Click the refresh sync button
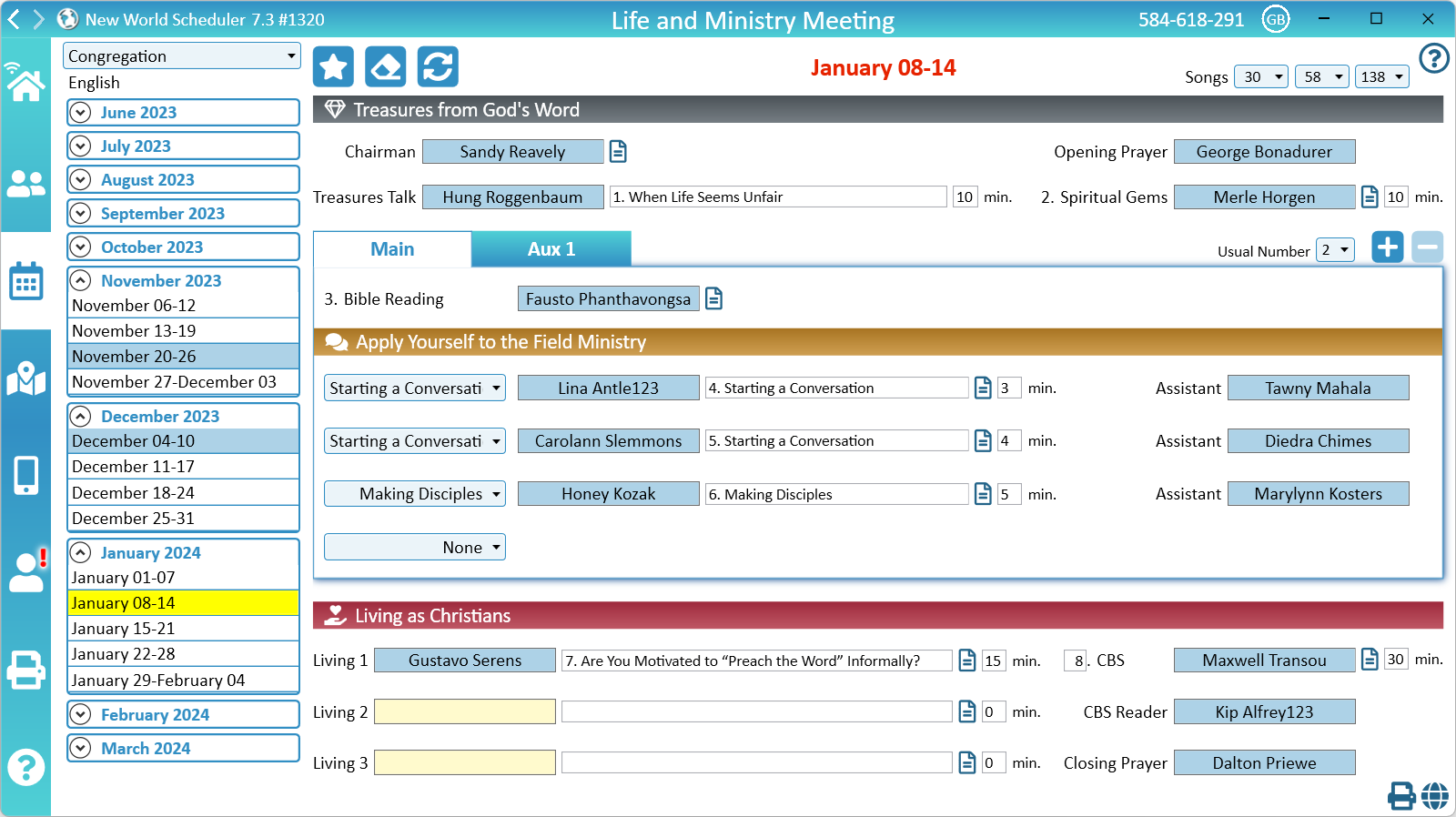The width and height of the screenshot is (1456, 817). pos(438,67)
